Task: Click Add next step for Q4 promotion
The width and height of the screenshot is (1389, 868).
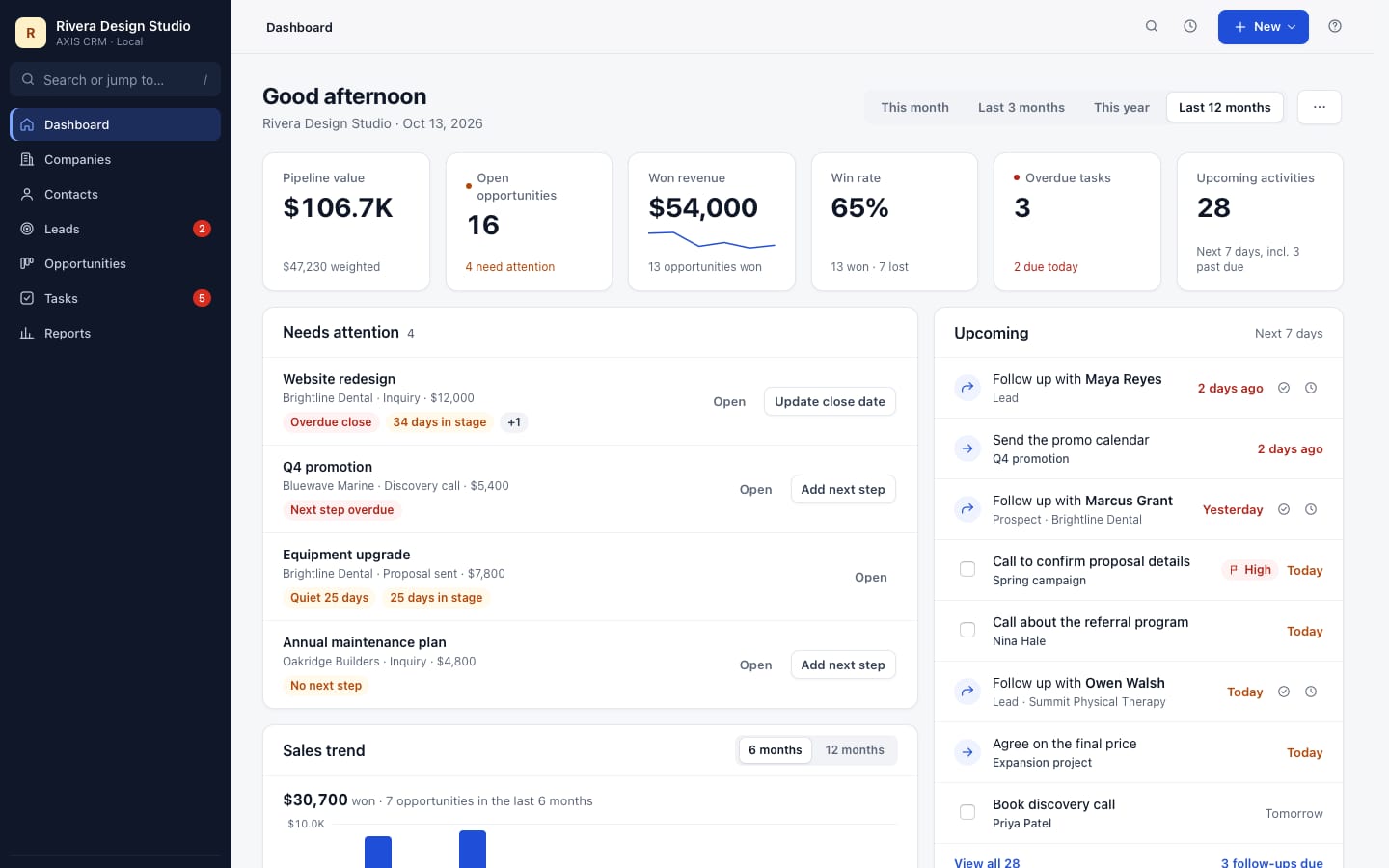Action: [x=843, y=489]
